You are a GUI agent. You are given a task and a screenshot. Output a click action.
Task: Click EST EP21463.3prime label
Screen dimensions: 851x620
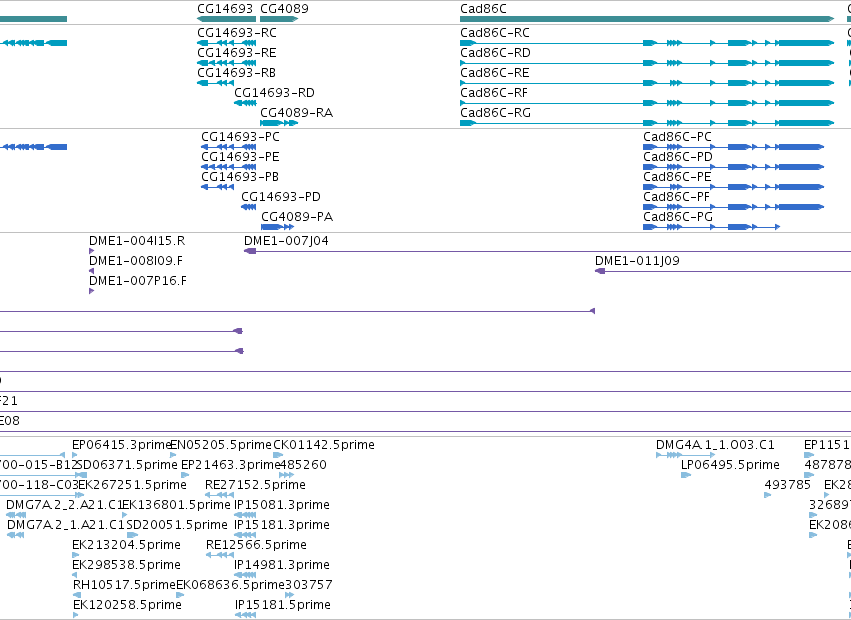click(231, 465)
